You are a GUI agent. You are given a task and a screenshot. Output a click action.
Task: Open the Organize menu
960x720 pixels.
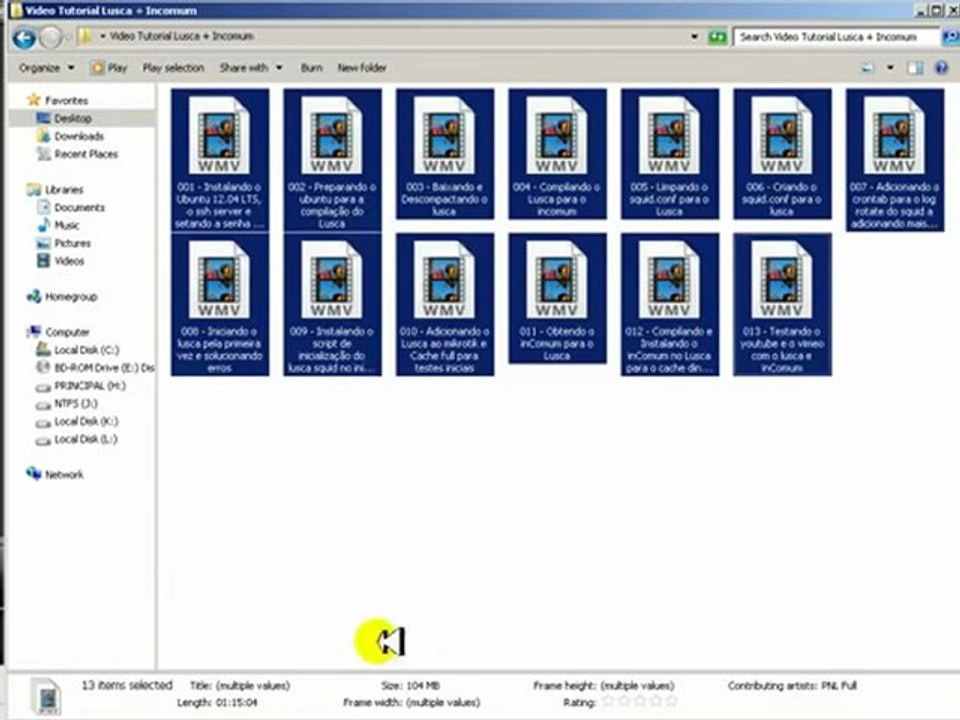pyautogui.click(x=46, y=67)
